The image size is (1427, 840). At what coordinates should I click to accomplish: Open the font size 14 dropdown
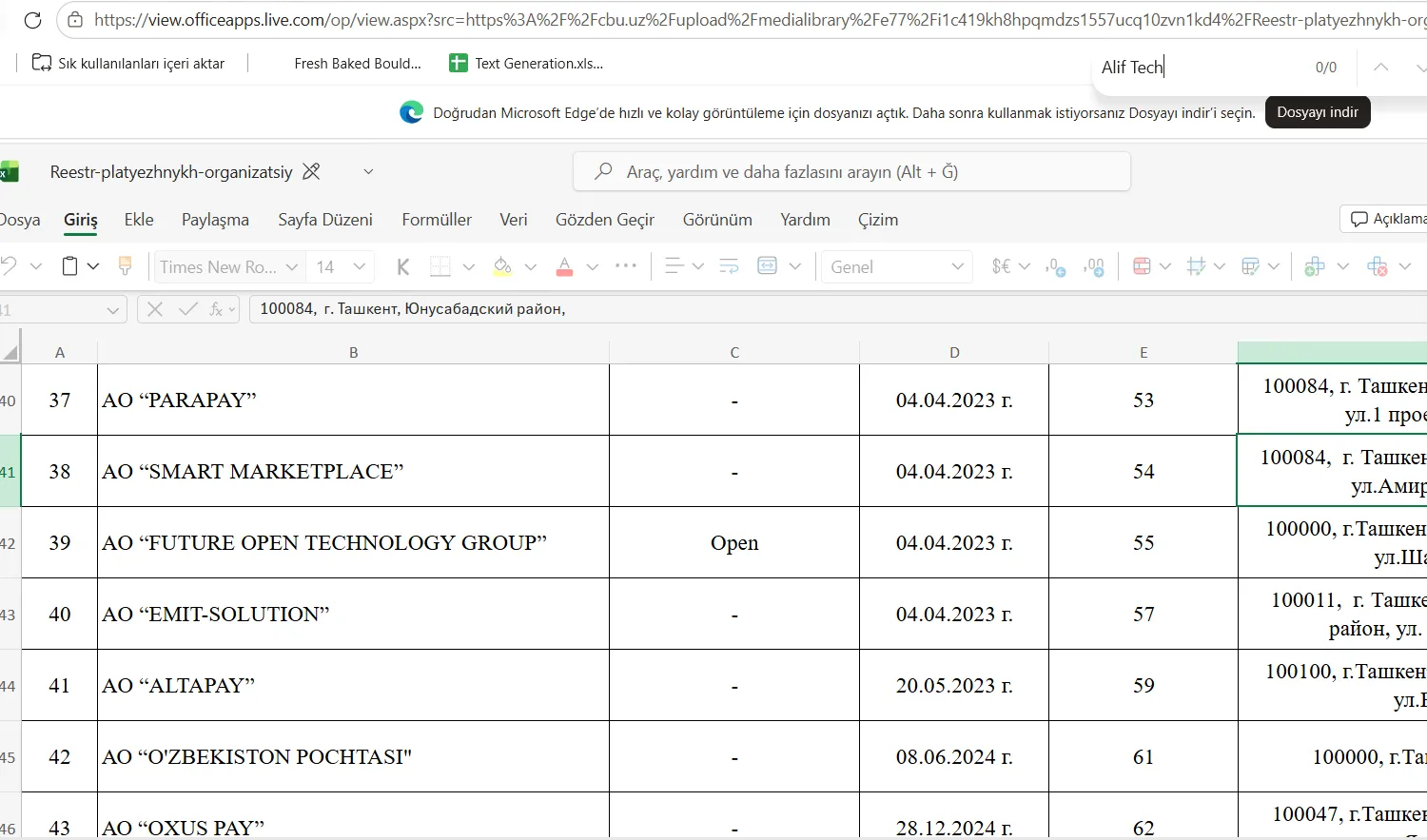pos(341,267)
